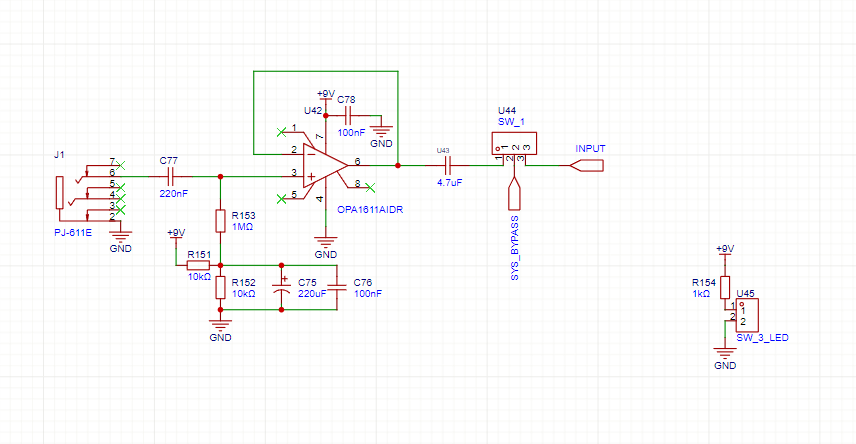Screen dimensions: 856x444
Task: Select capacitor C77 symbol
Action: coord(168,175)
